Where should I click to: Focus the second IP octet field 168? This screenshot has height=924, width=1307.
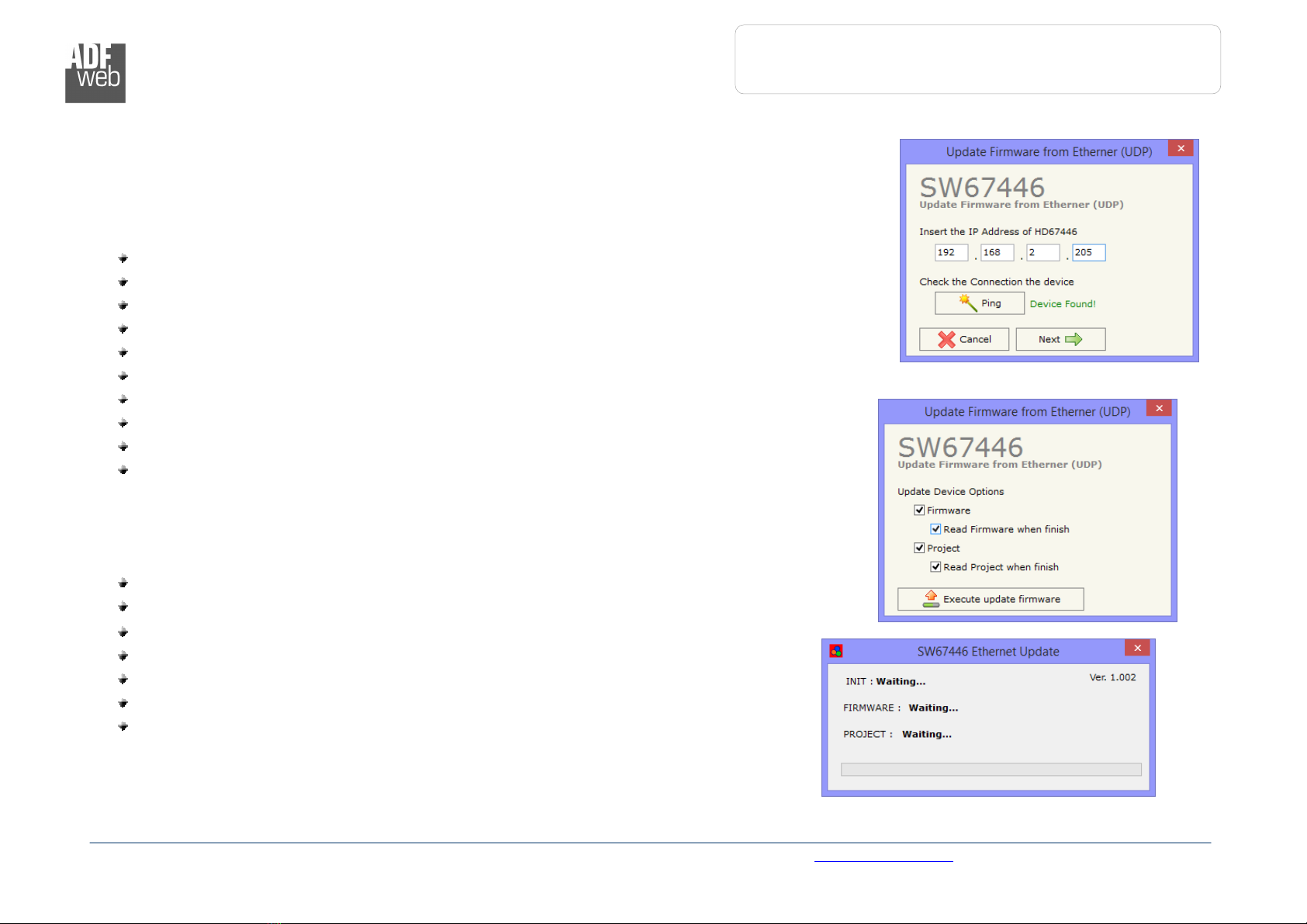tap(997, 252)
